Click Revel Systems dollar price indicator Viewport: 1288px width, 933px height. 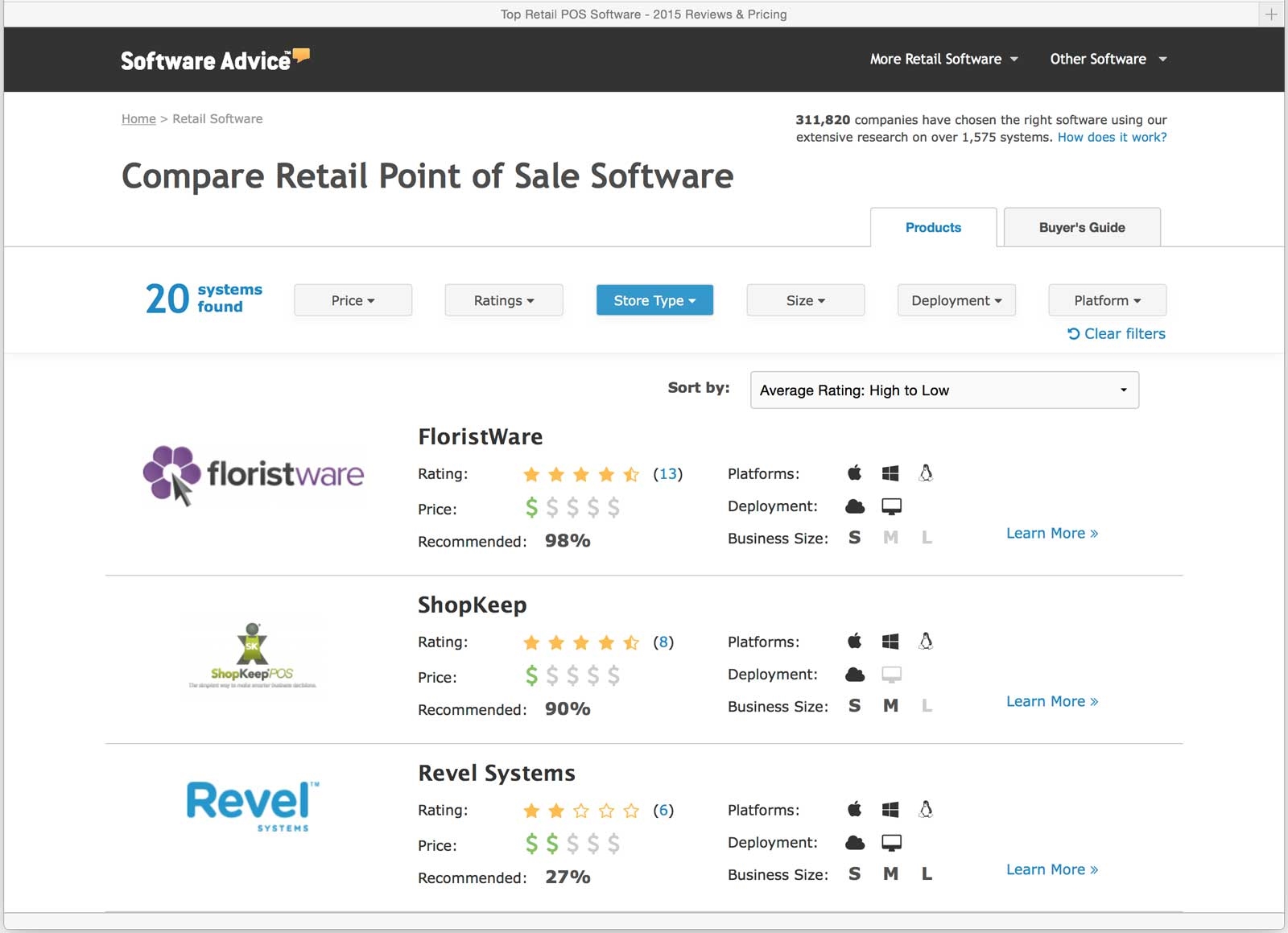tap(572, 844)
